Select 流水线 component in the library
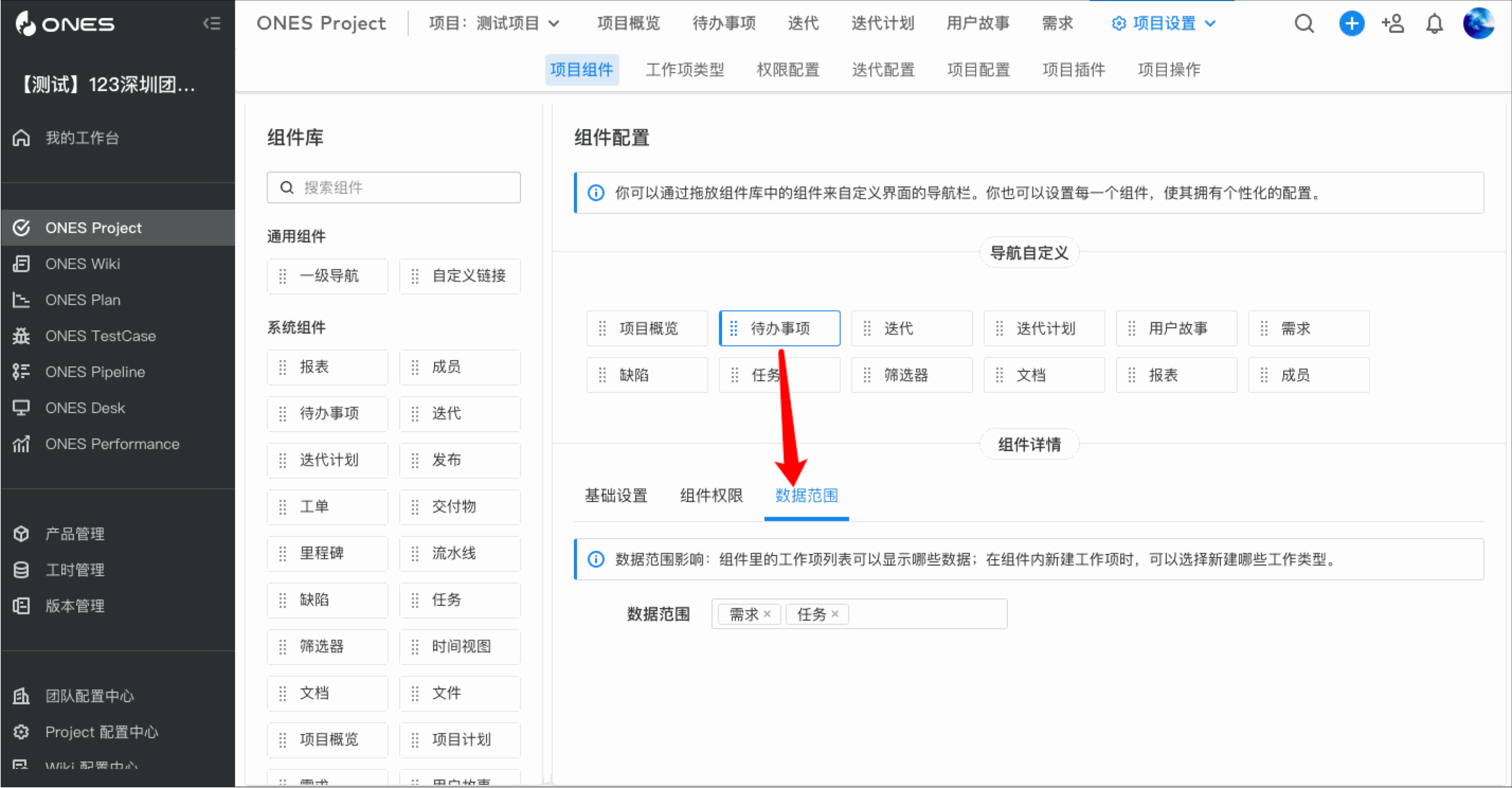This screenshot has width=1512, height=788. coord(460,553)
